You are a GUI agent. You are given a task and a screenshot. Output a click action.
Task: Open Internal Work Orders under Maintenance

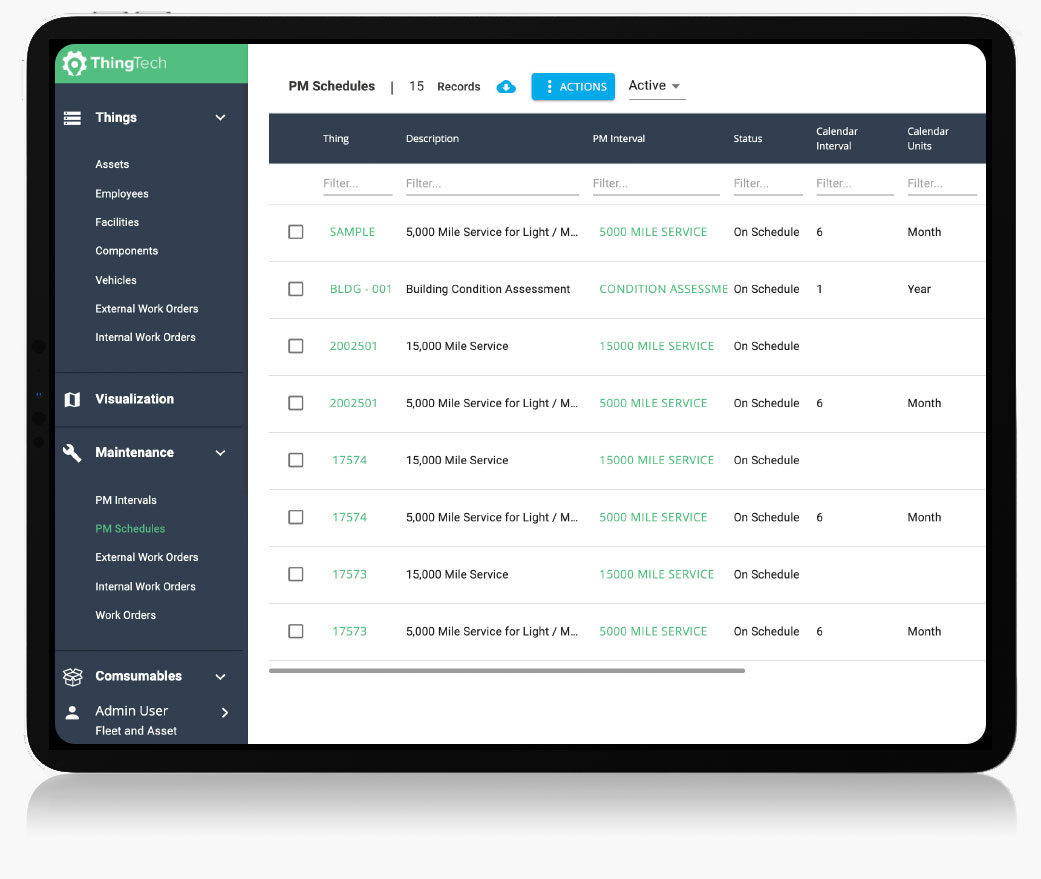pos(145,586)
